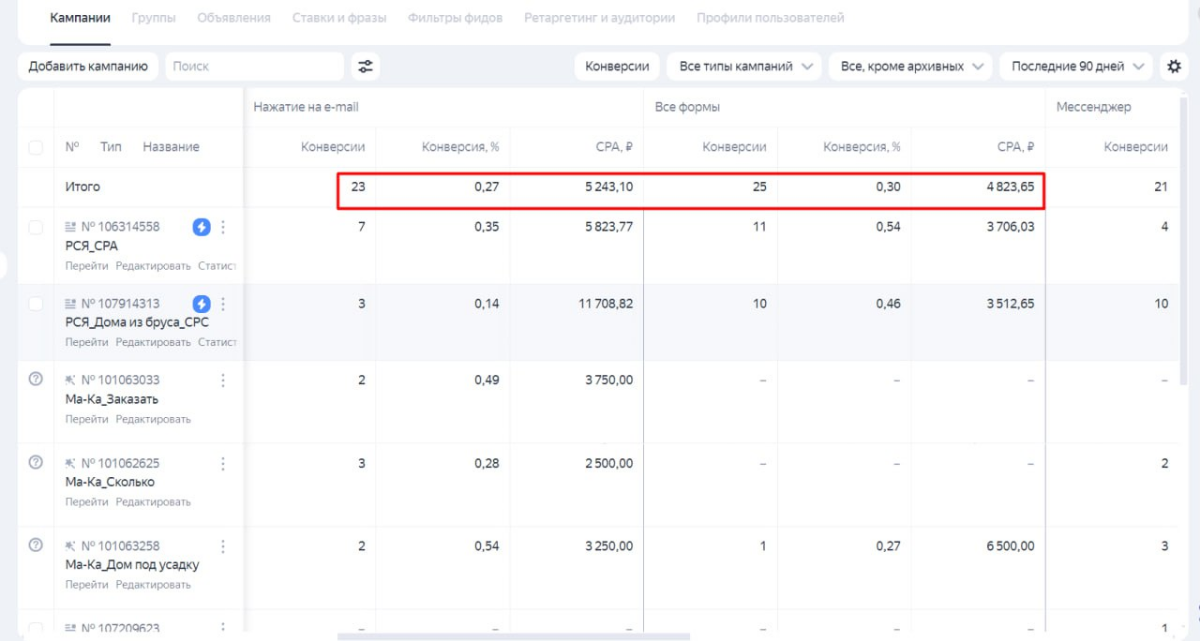This screenshot has height=641, width=1200.
Task: Tick the select-all checkbox in table header
Action: tap(36, 147)
